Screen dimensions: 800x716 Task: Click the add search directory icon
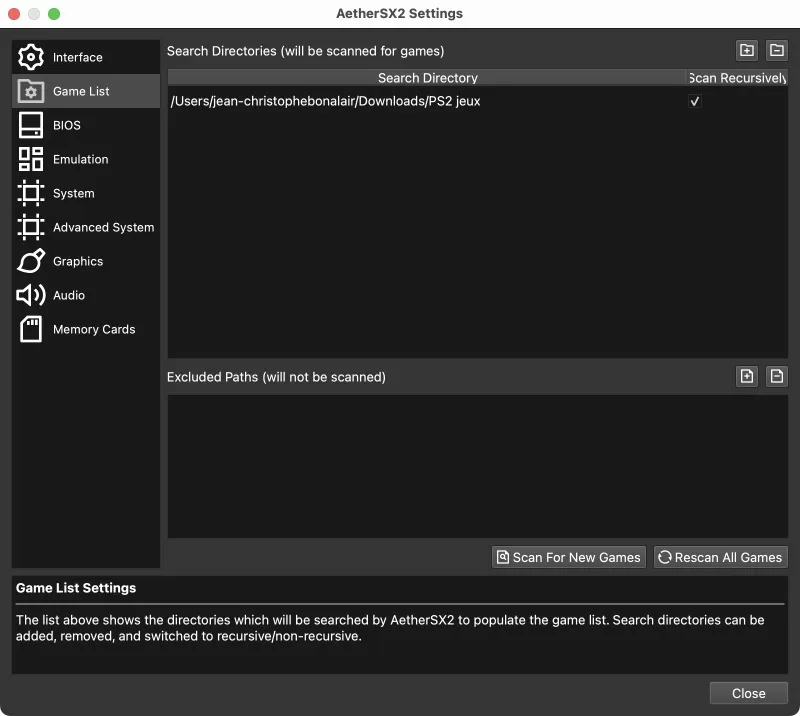coord(746,50)
